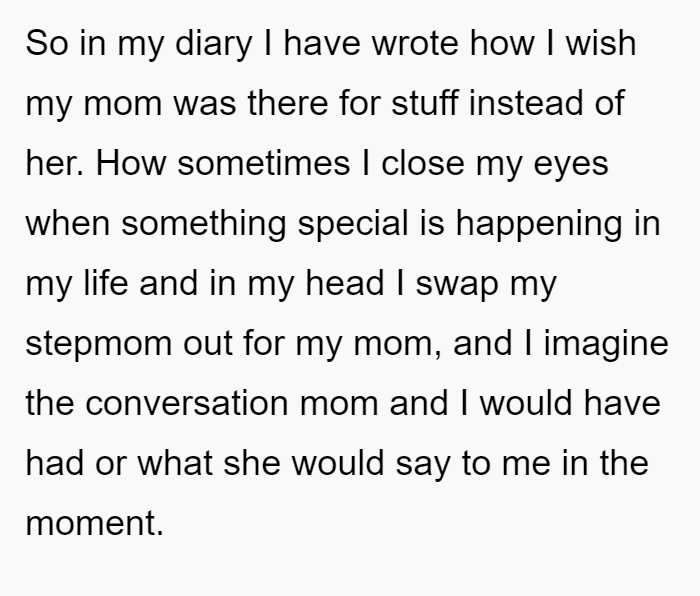Click the word "conversation" in the text
Image resolution: width=700 pixels, height=596 pixels.
pos(187,403)
